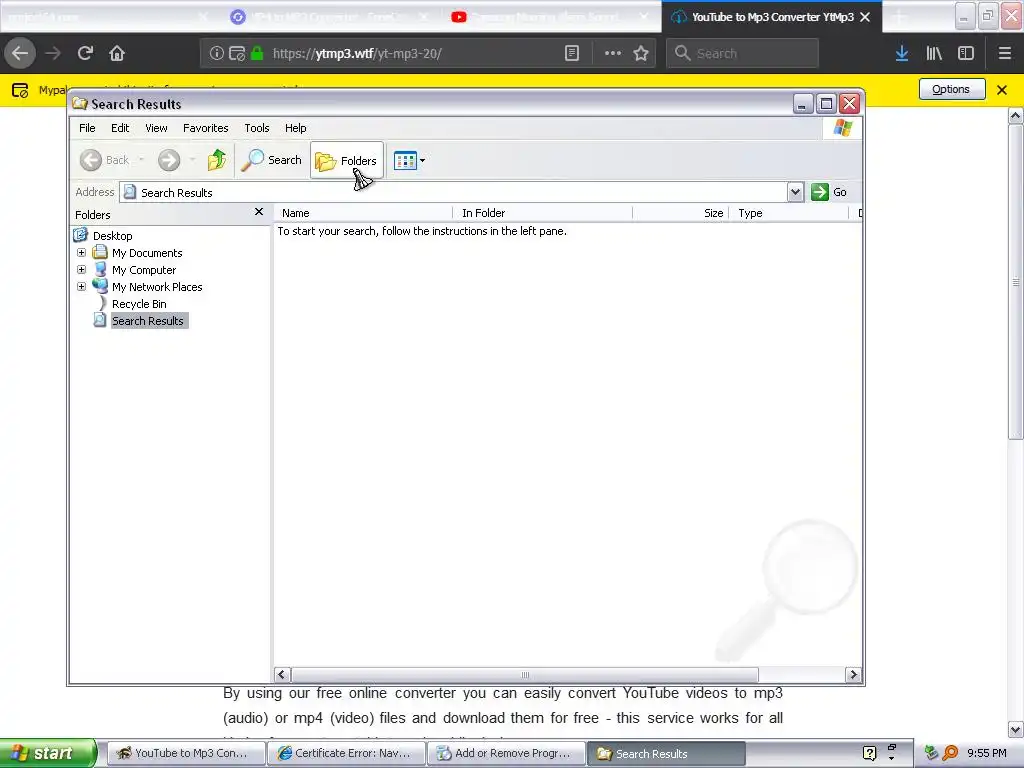
Task: Open the Edit menu
Action: point(120,128)
